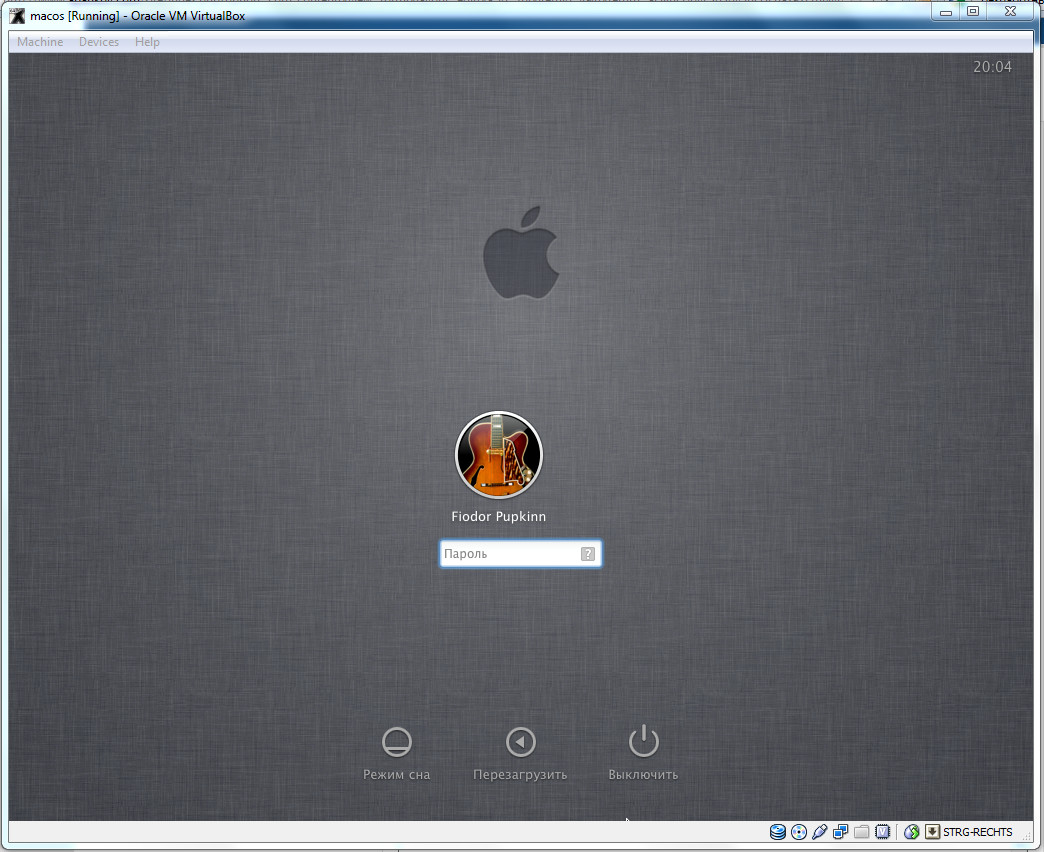Click the hard disk activity status icon
Viewport: 1044px width, 852px height.
point(777,832)
